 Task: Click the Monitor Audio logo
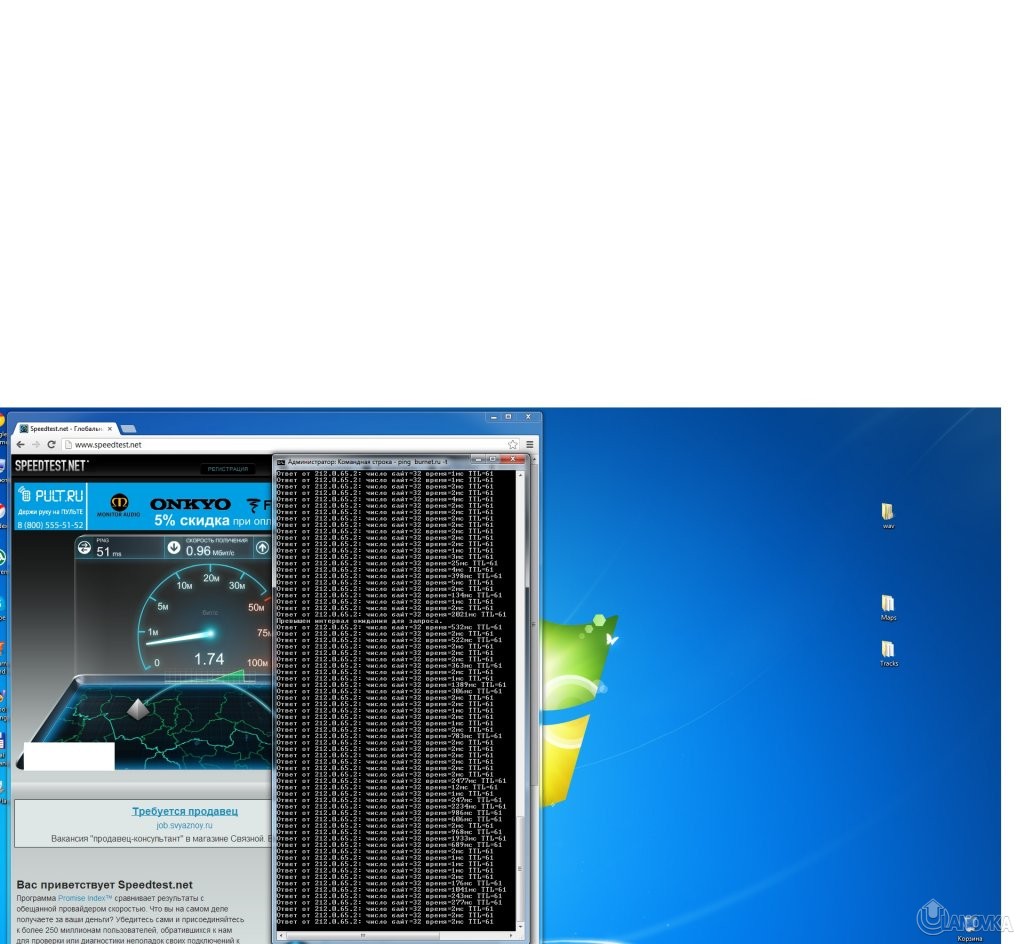[119, 505]
